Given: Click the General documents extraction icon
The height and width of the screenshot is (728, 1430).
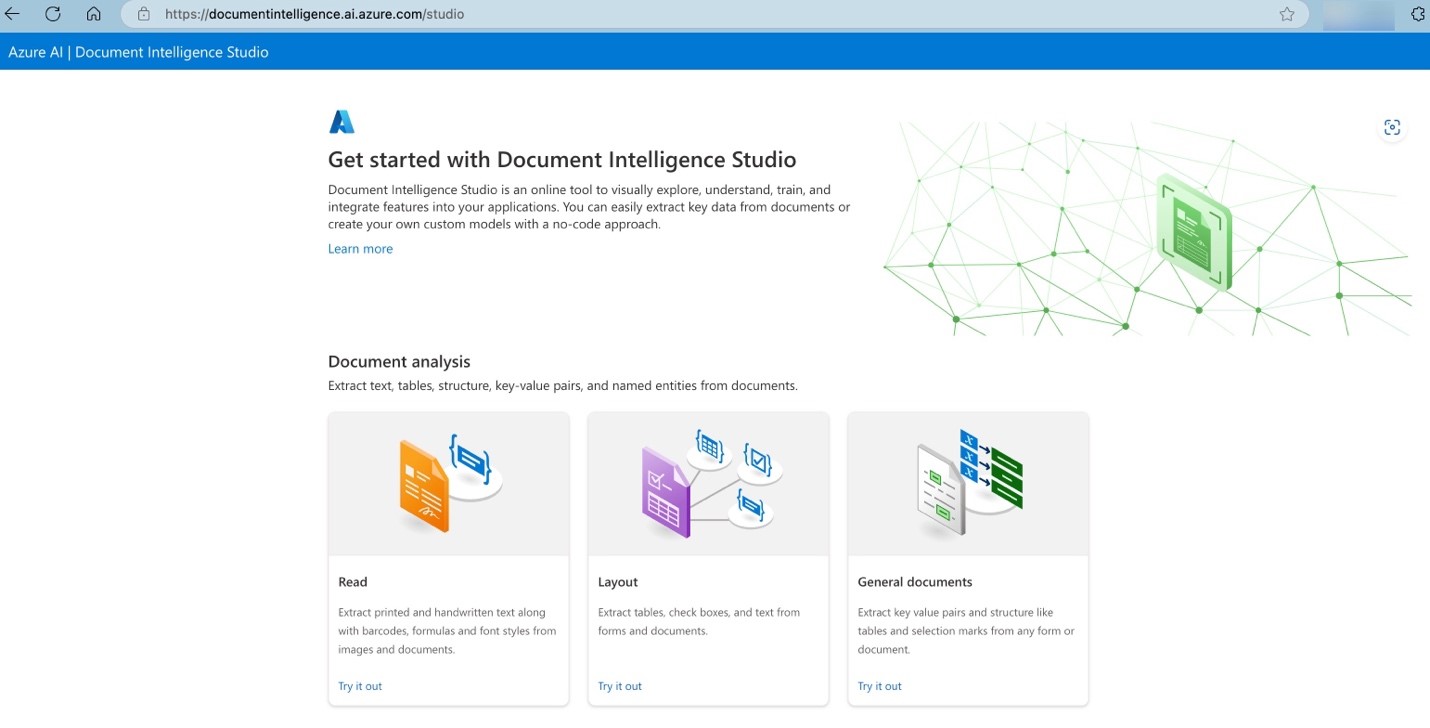Looking at the screenshot, I should 967,483.
